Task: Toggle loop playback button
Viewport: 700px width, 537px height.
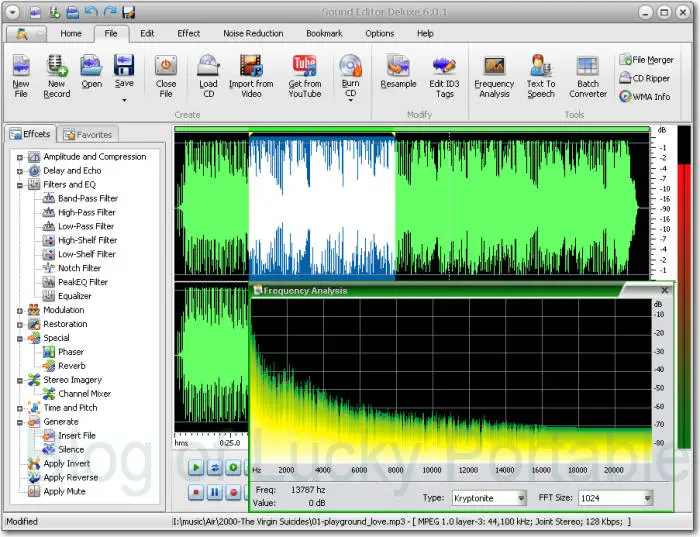Action: pos(214,467)
